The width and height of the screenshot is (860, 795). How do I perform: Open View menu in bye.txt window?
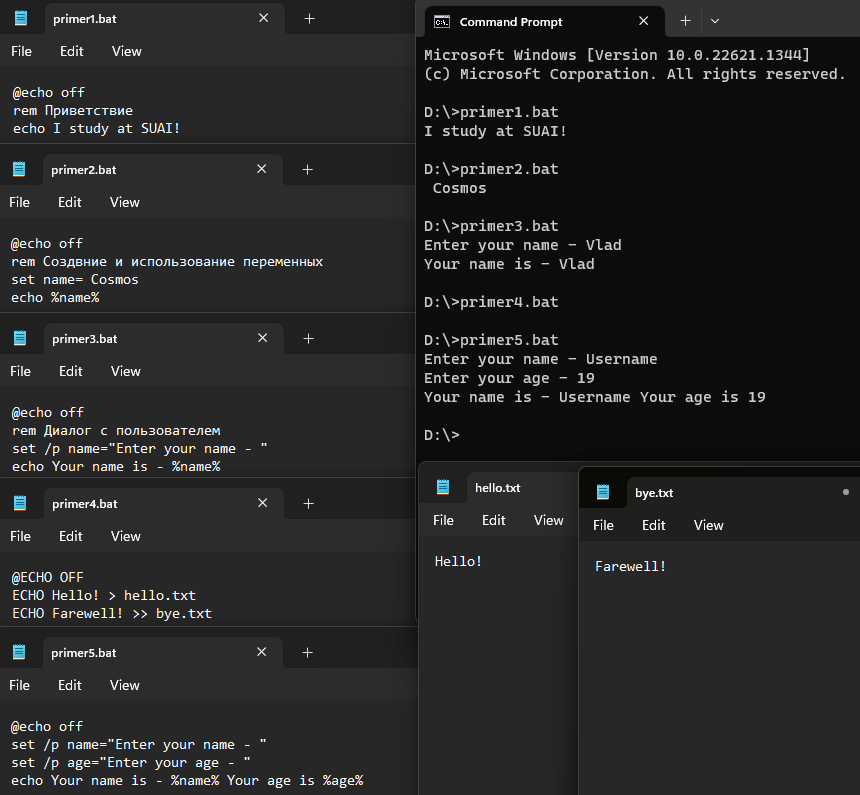click(709, 525)
